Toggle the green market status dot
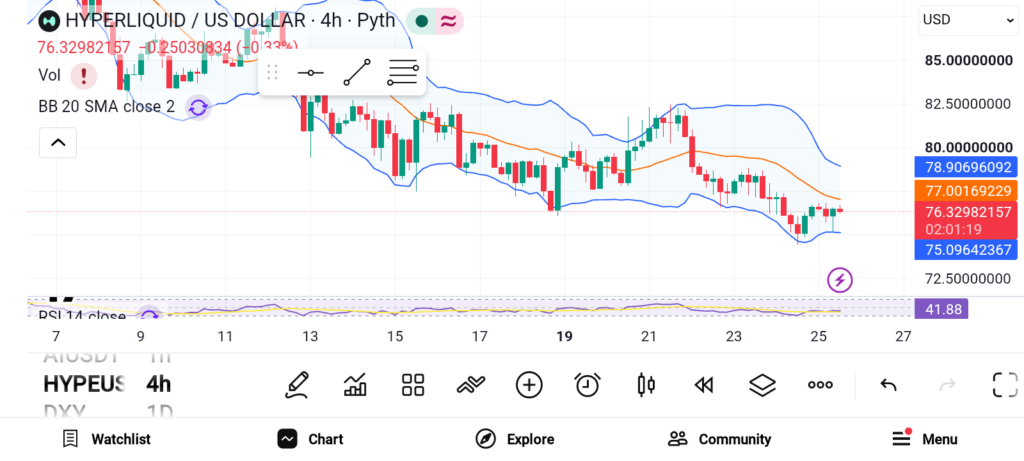Screen dimensions: 1024x461 click(421, 21)
